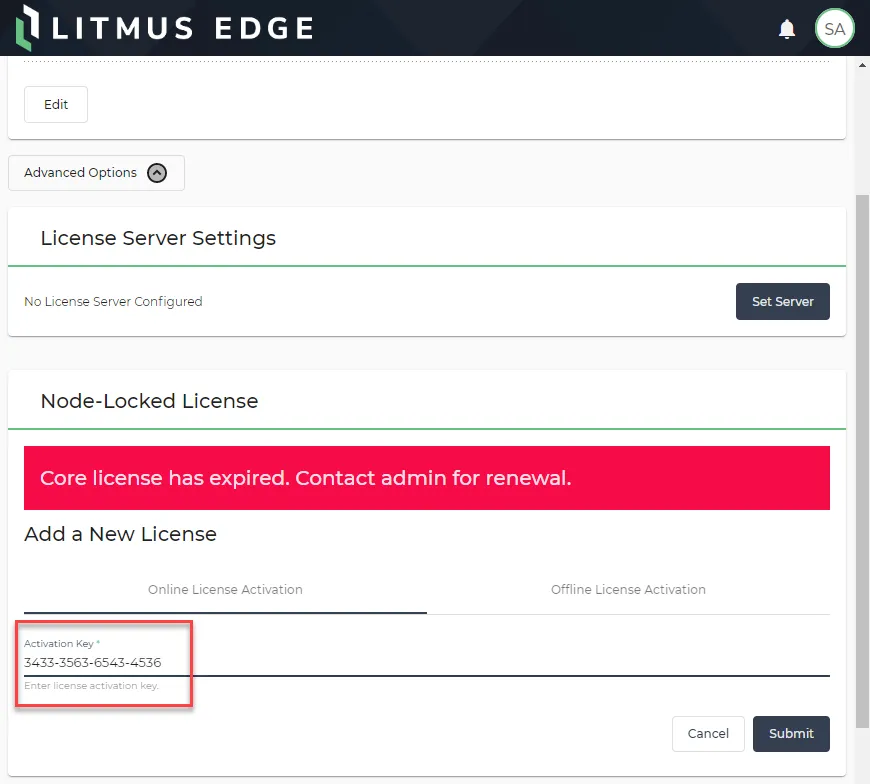Collapse the Advanced Options section
The image size is (870, 784).
coord(97,173)
